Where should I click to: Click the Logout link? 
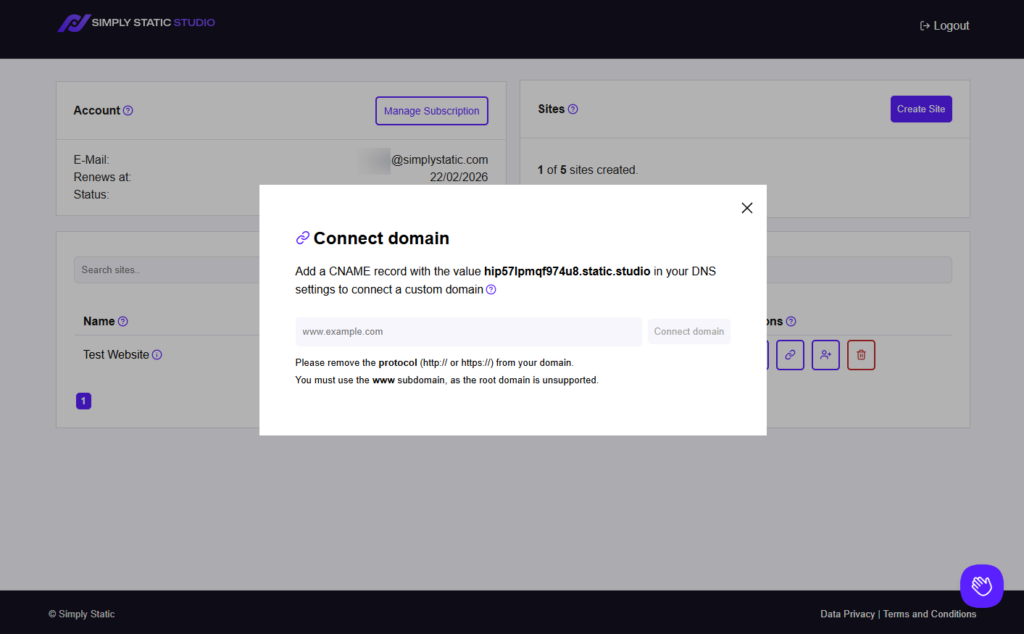tap(944, 25)
